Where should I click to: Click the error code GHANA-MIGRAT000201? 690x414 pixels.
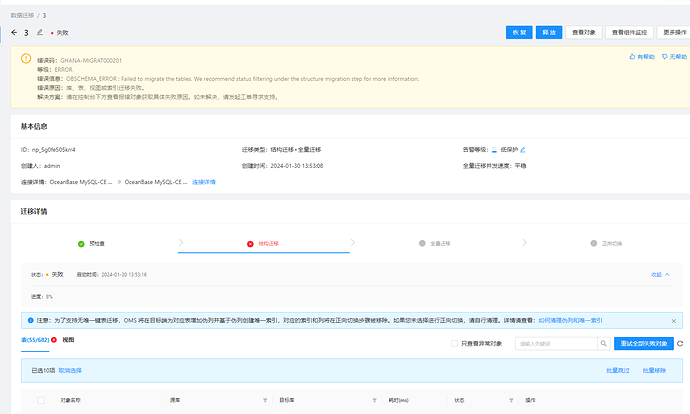click(91, 60)
